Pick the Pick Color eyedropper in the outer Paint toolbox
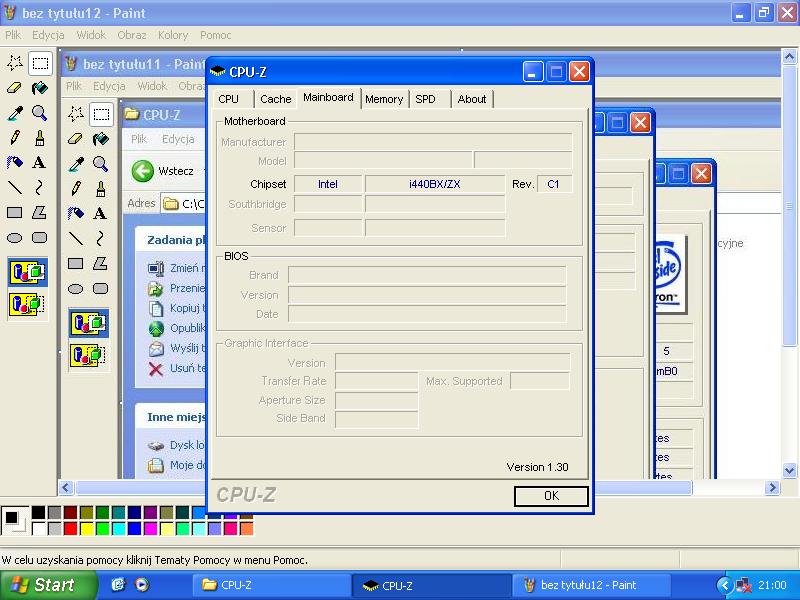This screenshot has height=600, width=800. (15, 113)
